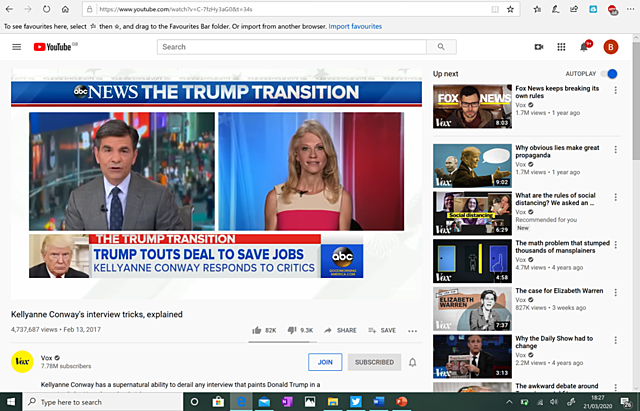Open Why the Daily Show had to change thumbnail
The width and height of the screenshot is (640, 411).
[472, 357]
